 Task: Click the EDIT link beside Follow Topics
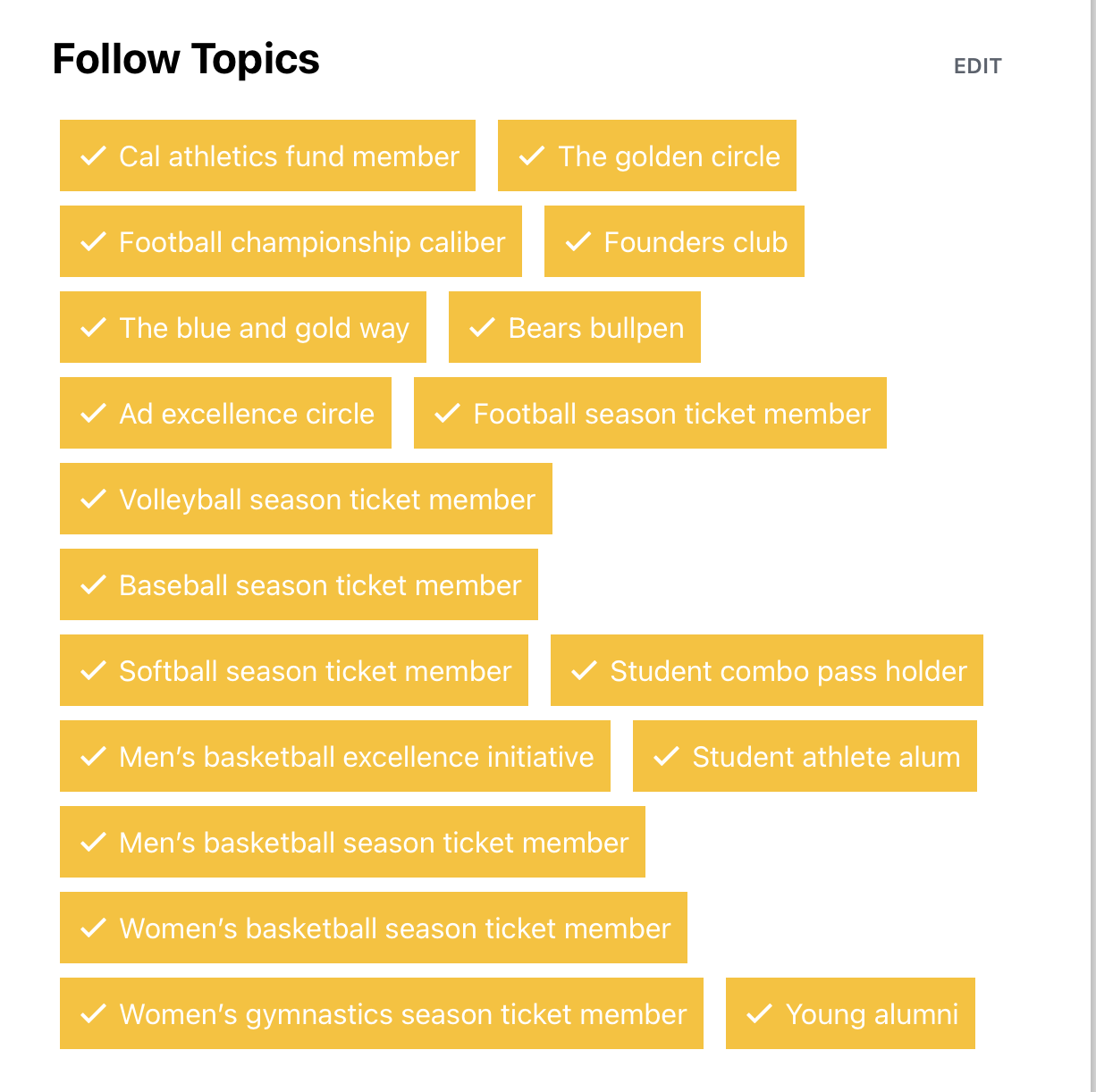[x=977, y=66]
